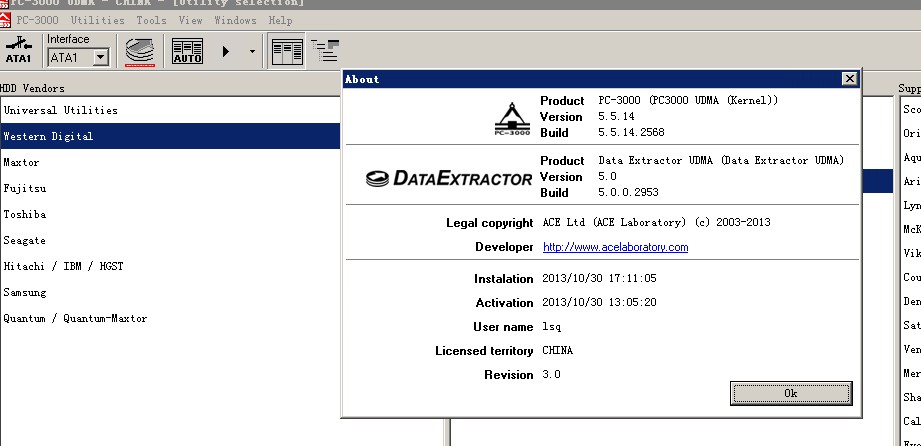This screenshot has height=446, width=921.
Task: Close the About dialog with X
Action: coord(849,79)
